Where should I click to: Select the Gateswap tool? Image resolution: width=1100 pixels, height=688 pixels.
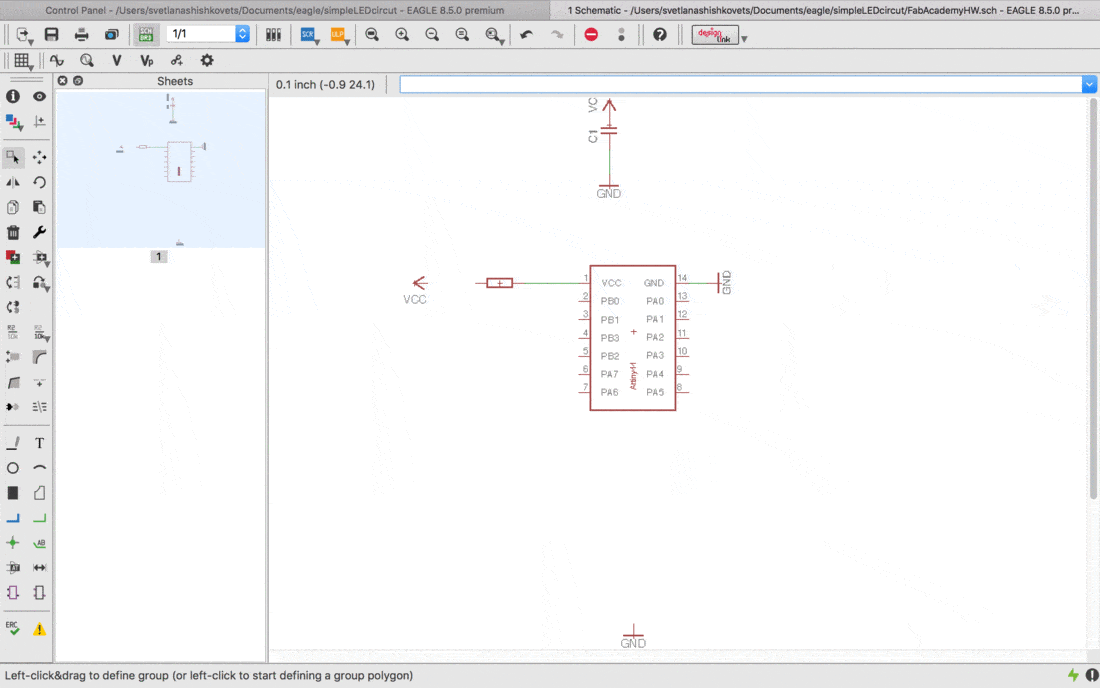13,307
